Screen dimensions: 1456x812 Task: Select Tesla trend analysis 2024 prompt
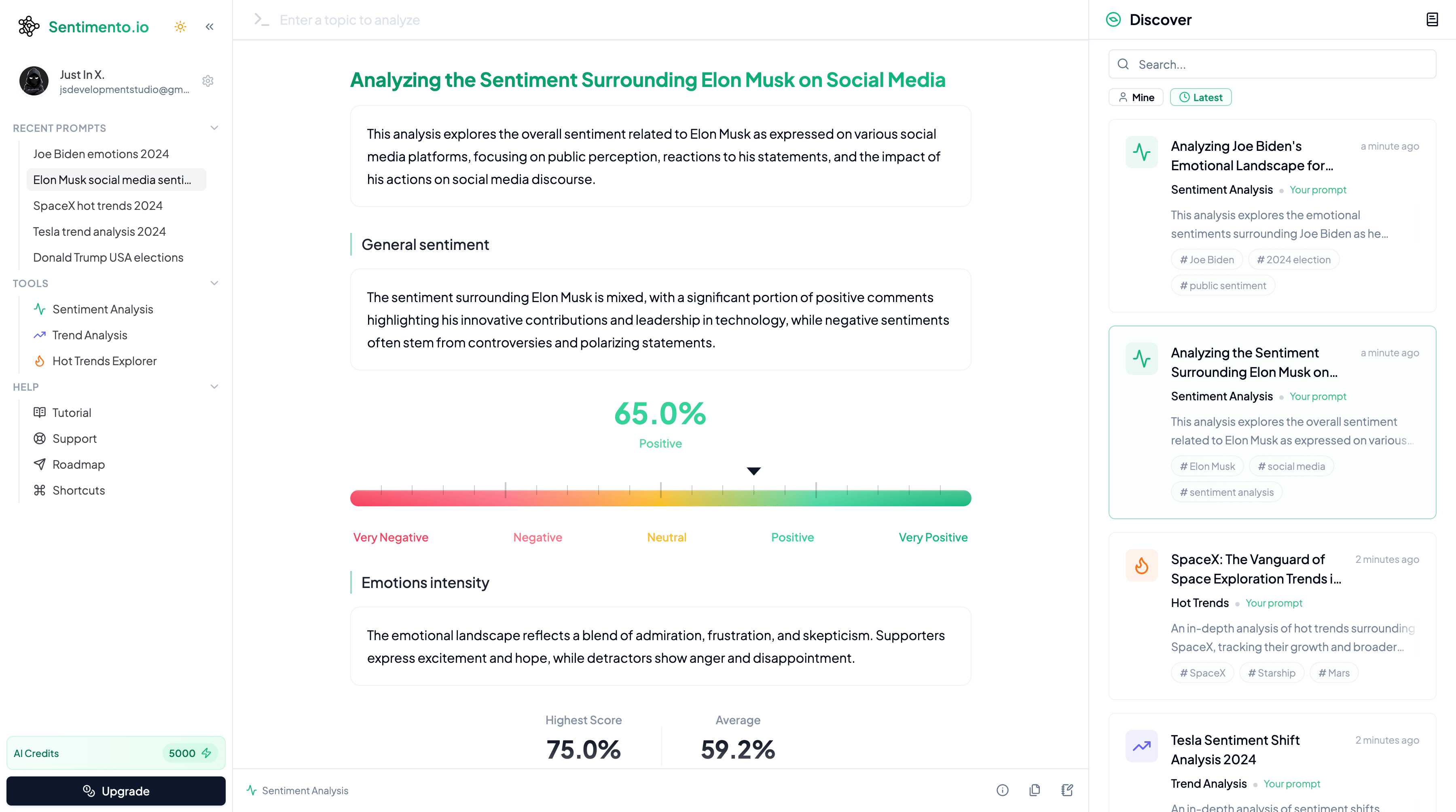point(98,231)
